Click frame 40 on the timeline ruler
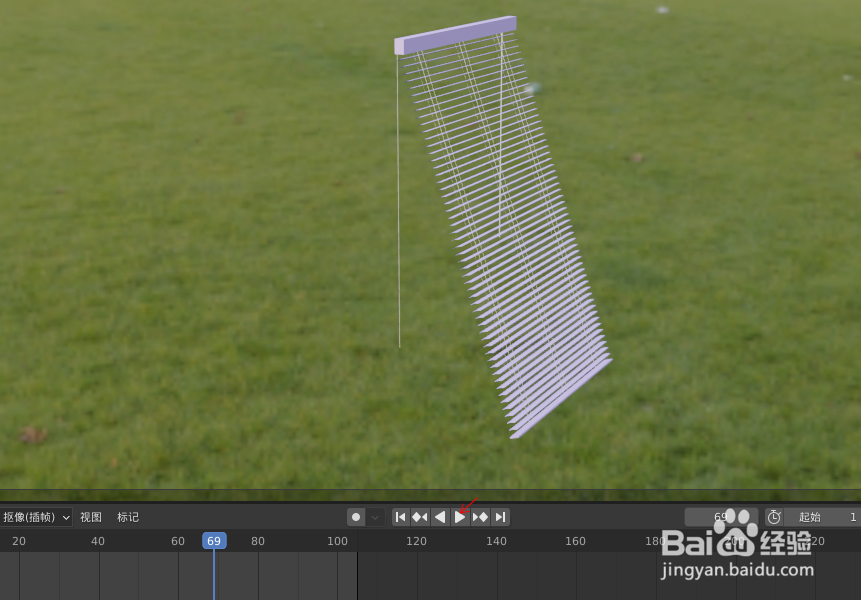 [97, 540]
